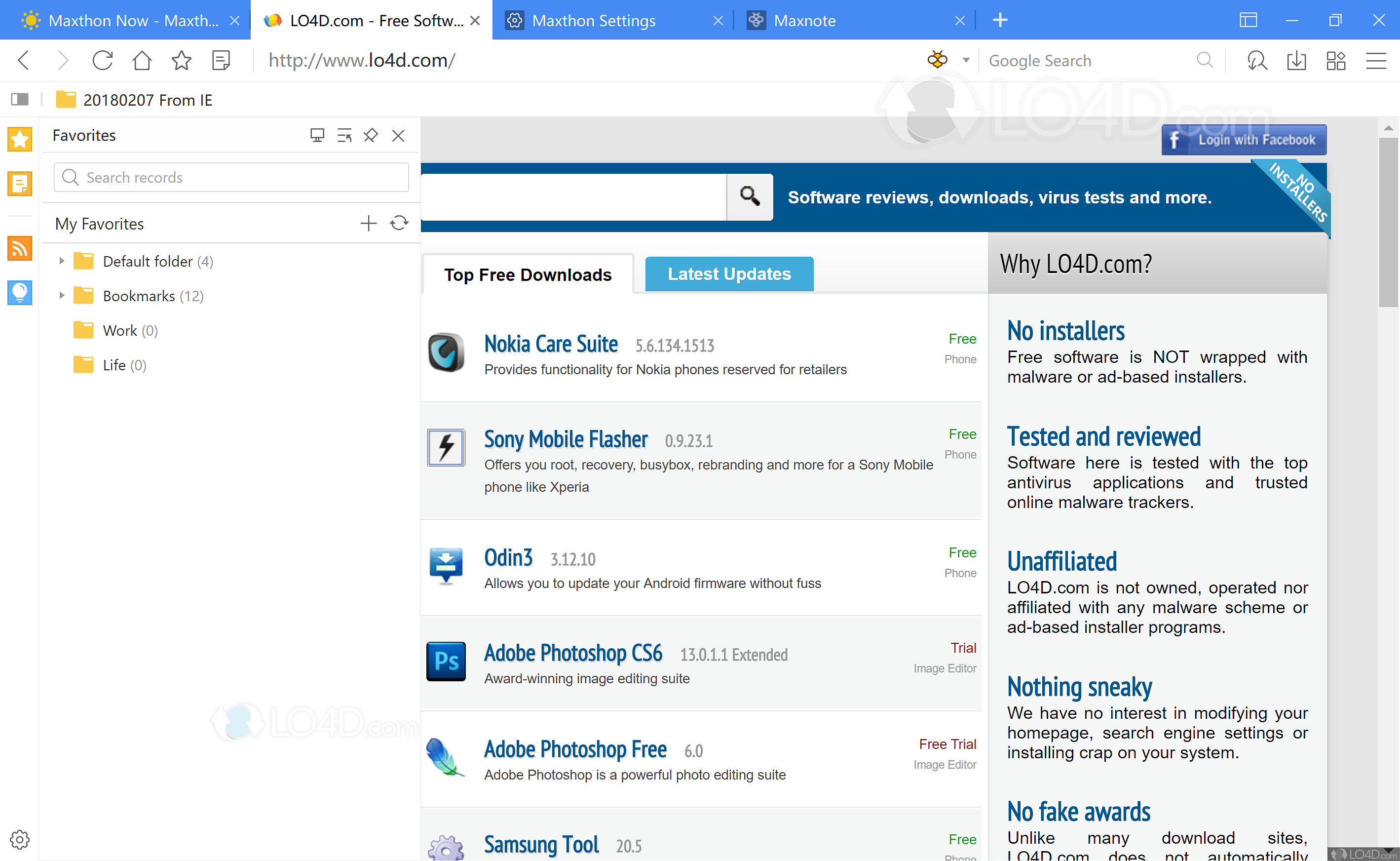Switch to the Maxnote tab
This screenshot has width=1400, height=861.
tap(854, 21)
